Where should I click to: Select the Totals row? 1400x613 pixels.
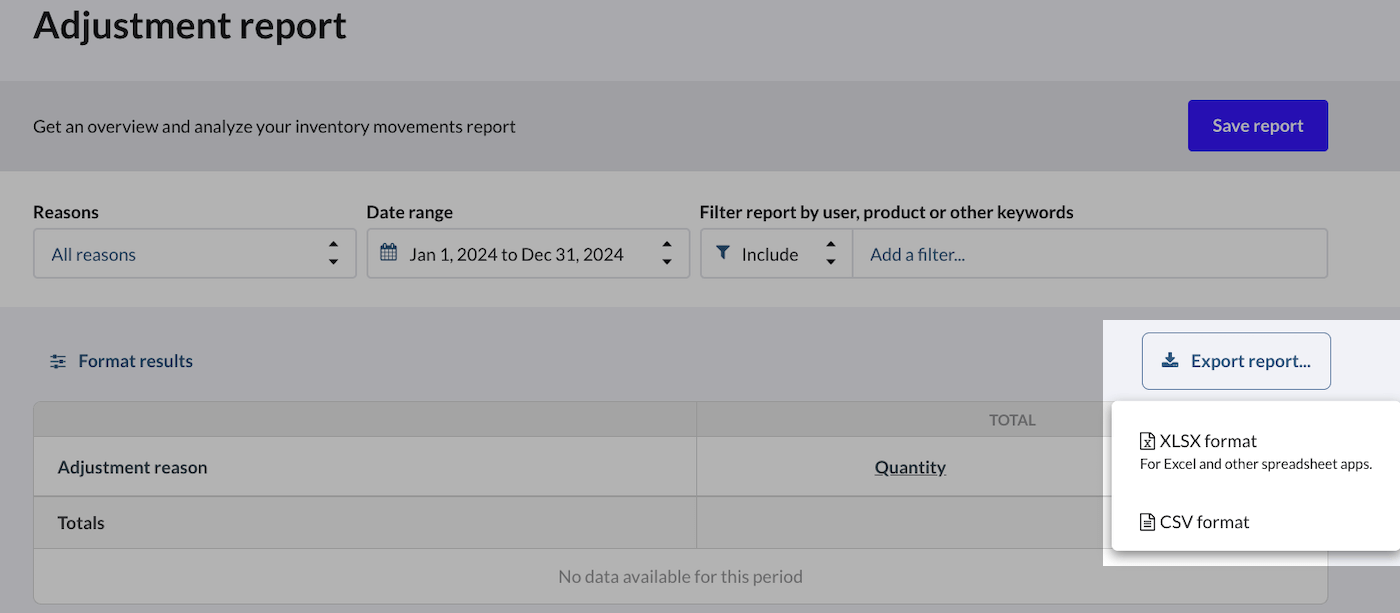tap(81, 523)
